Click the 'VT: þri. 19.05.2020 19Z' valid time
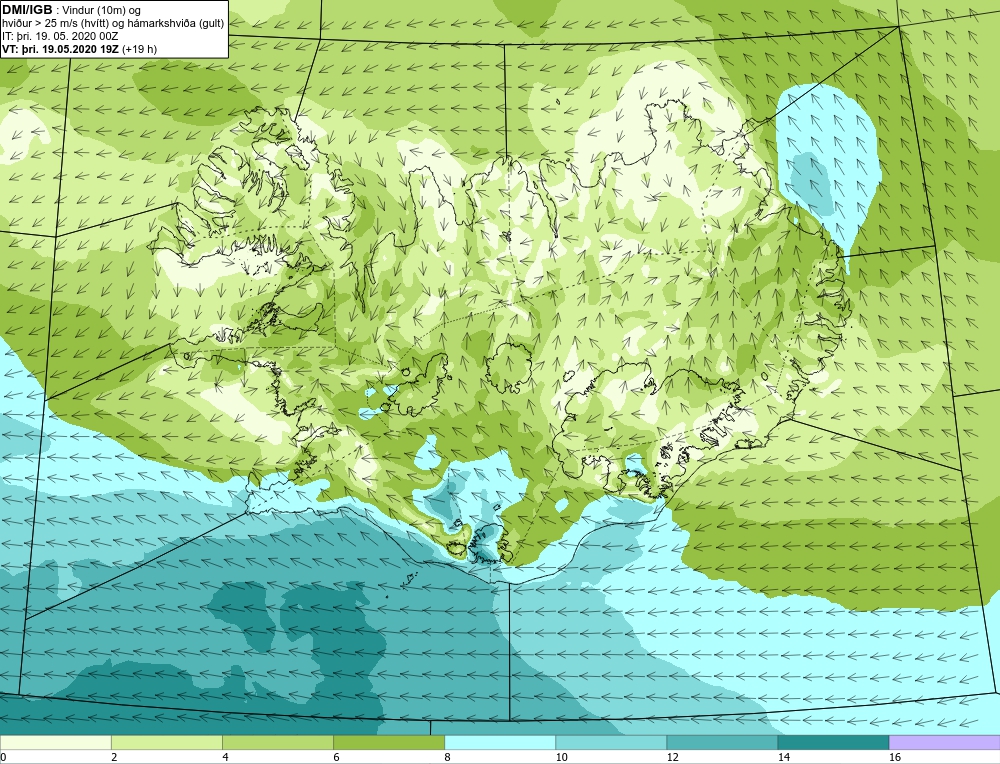This screenshot has width=1000, height=764. 60,49
